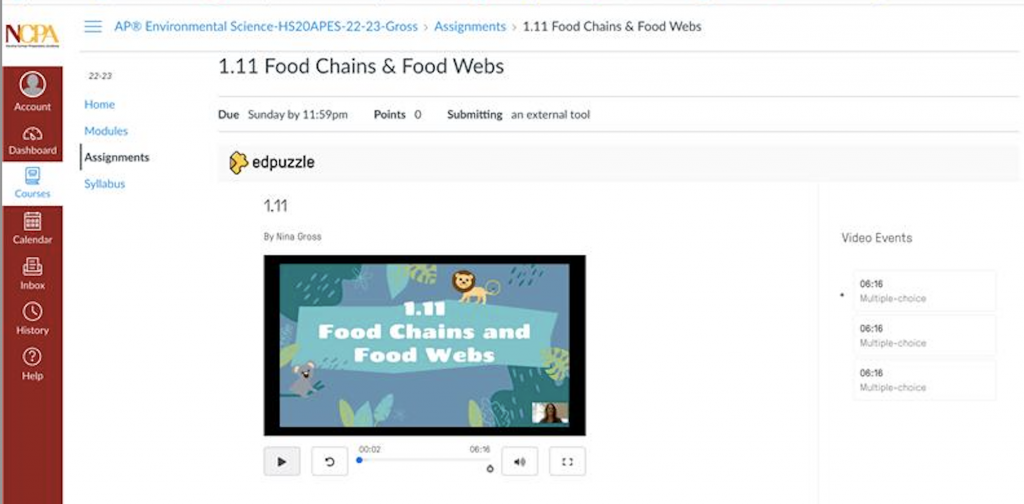This screenshot has width=1024, height=504.
Task: Open the Calendar icon in sidebar
Action: 33,221
